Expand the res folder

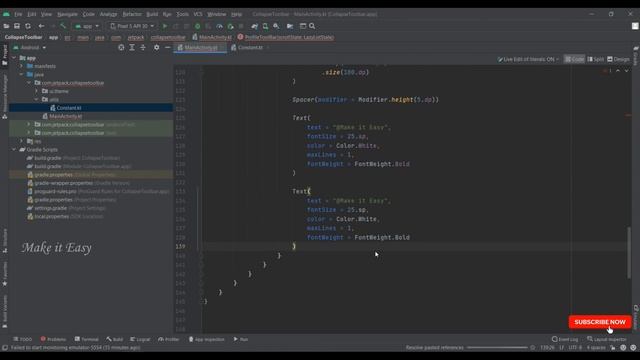pos(22,141)
